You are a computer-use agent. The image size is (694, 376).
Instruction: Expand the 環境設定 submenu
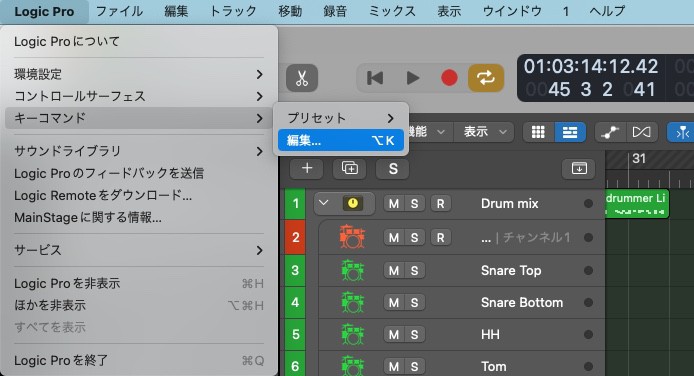click(139, 74)
